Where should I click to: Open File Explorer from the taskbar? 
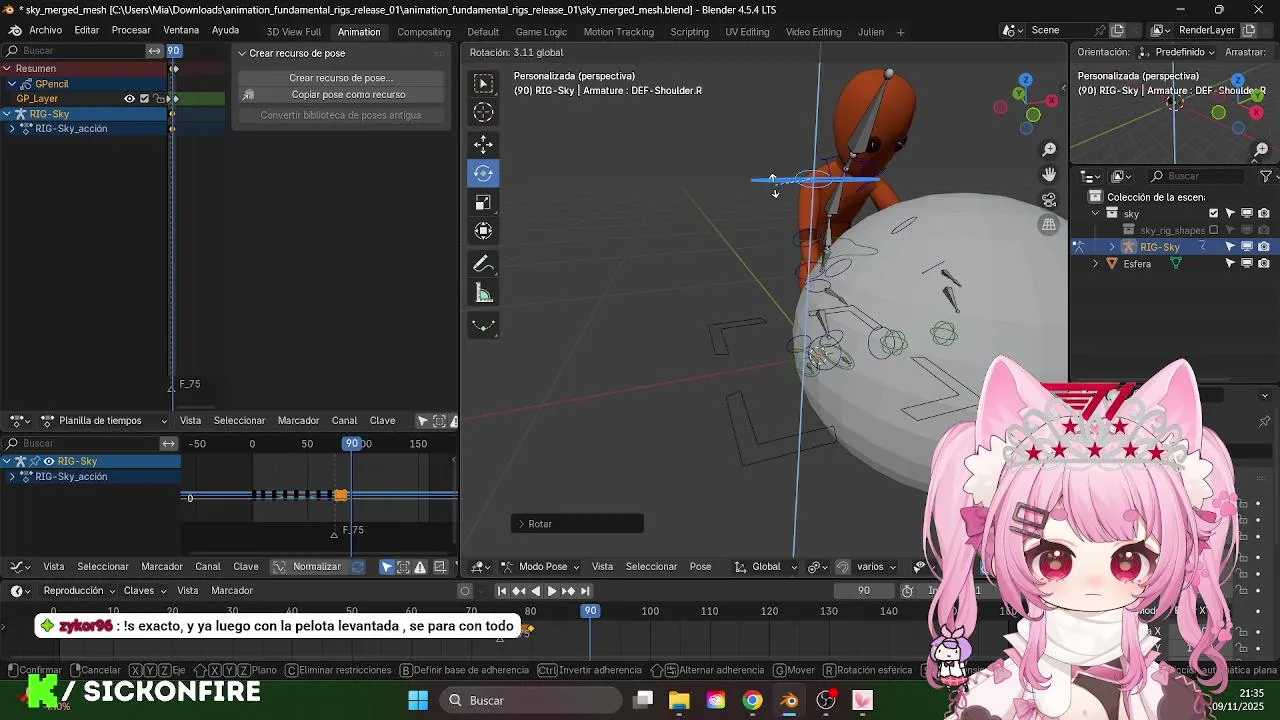679,700
